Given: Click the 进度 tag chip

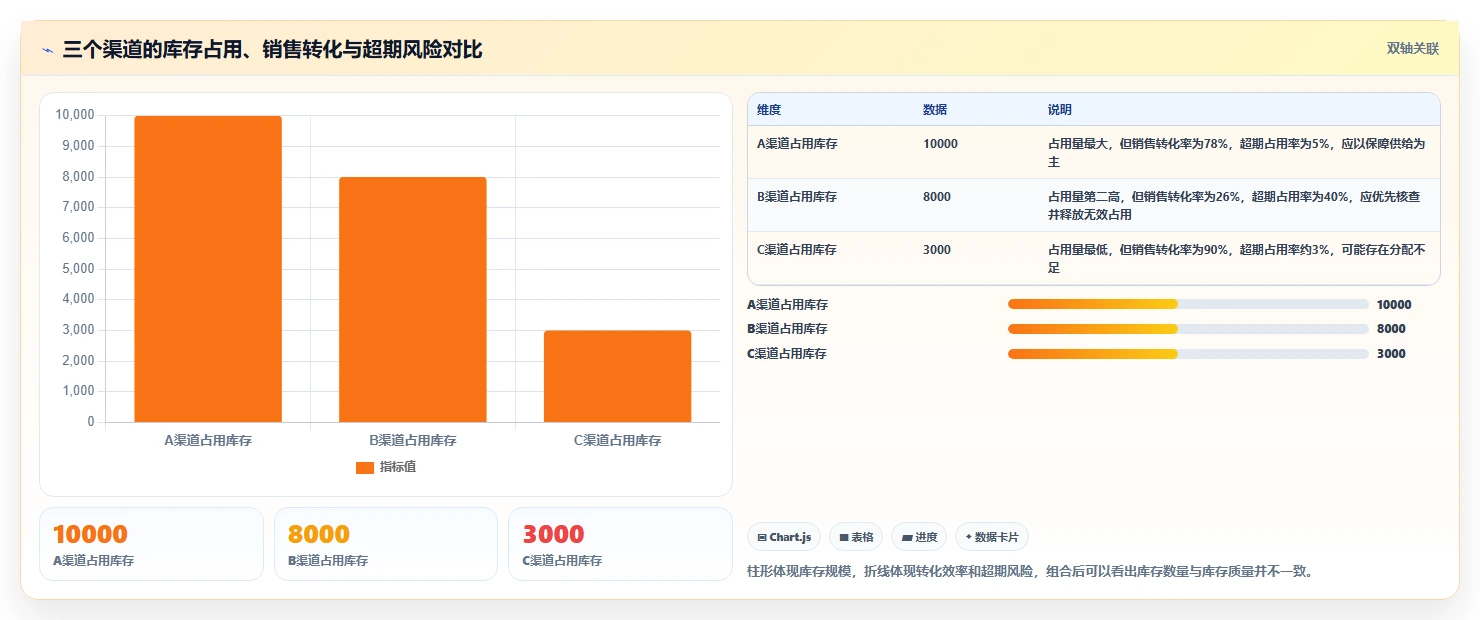Looking at the screenshot, I should click(x=919, y=537).
